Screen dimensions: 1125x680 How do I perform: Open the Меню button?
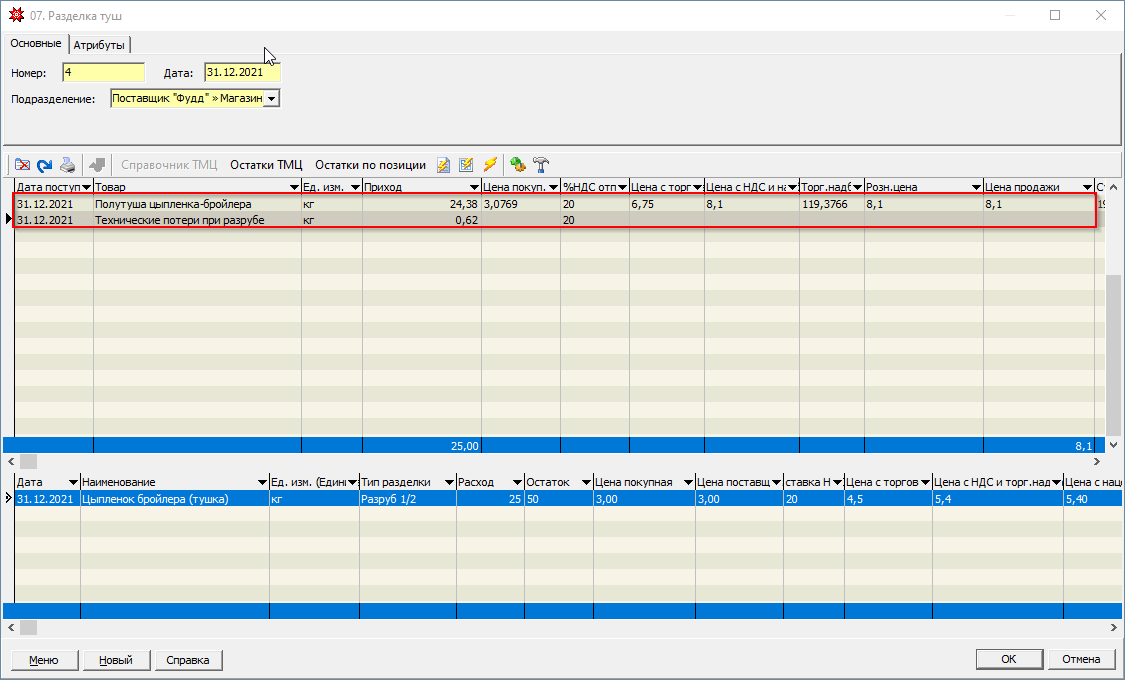pos(43,660)
